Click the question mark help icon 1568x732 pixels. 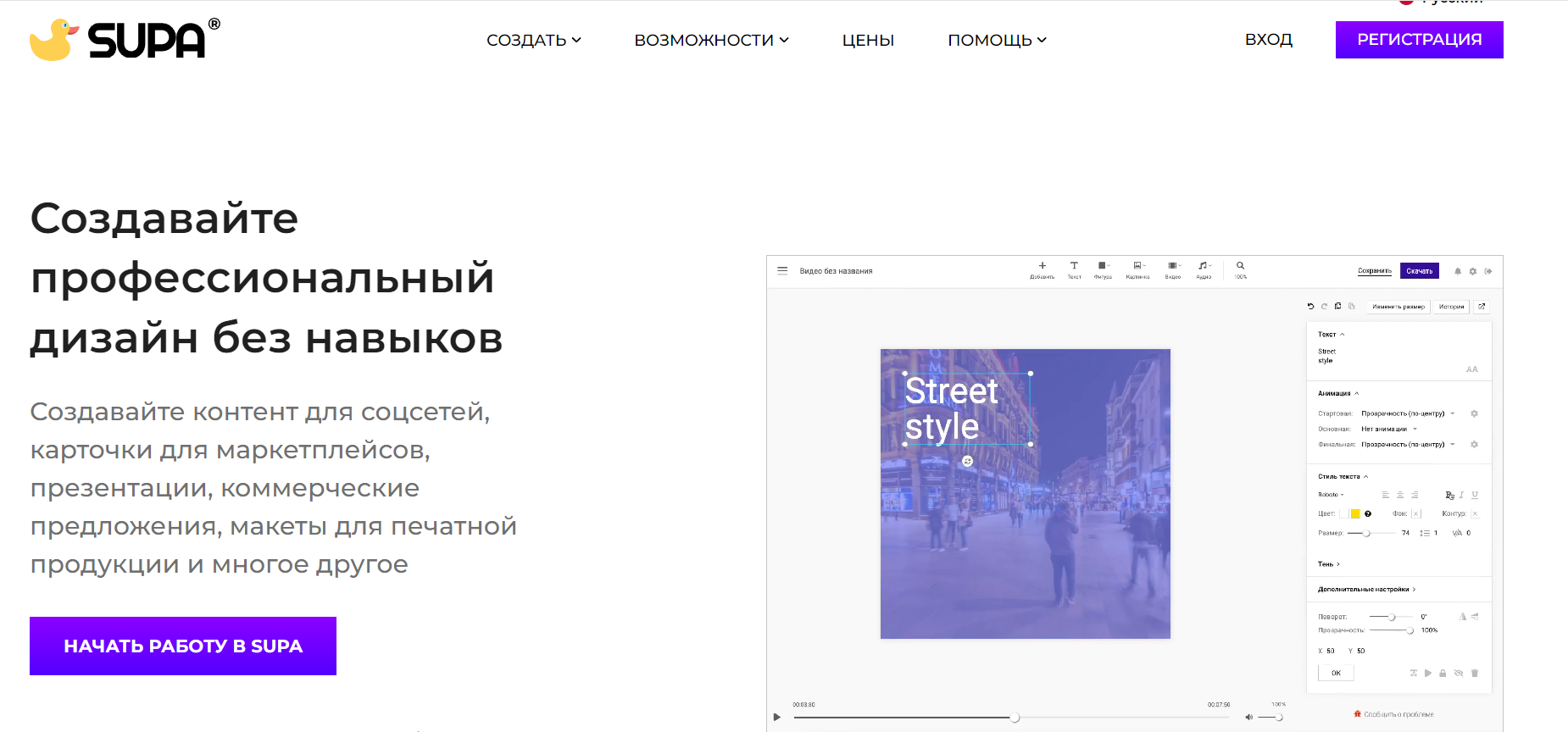click(x=1368, y=513)
